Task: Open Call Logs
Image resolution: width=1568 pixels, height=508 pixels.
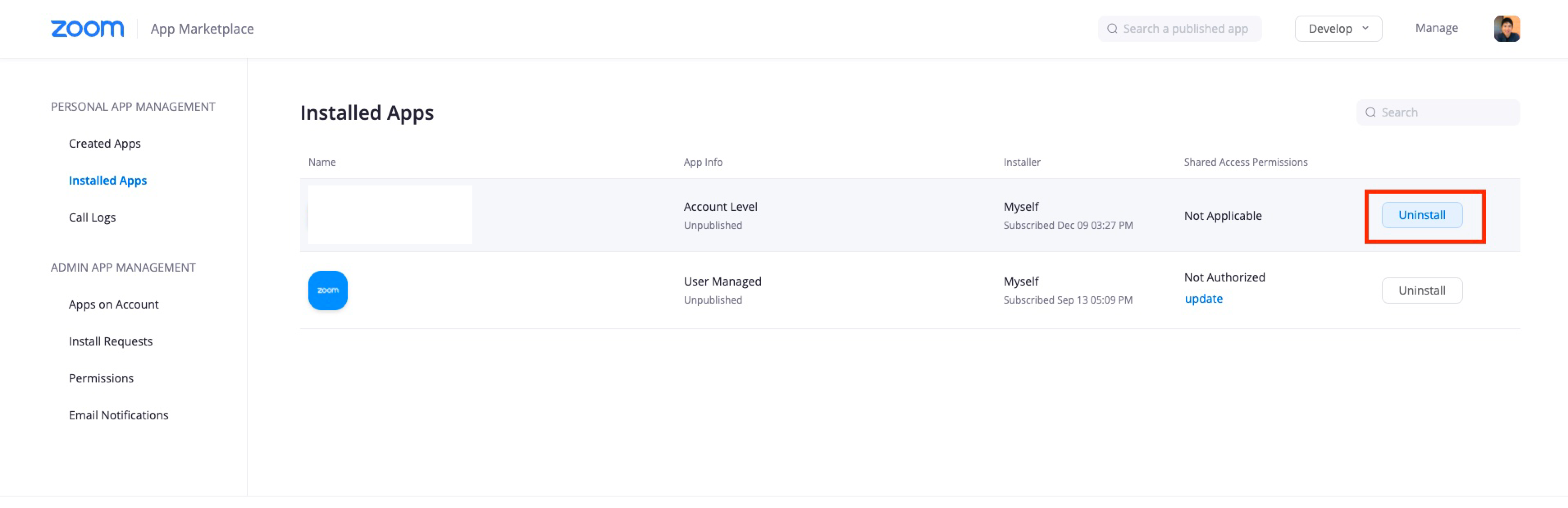Action: coord(92,217)
